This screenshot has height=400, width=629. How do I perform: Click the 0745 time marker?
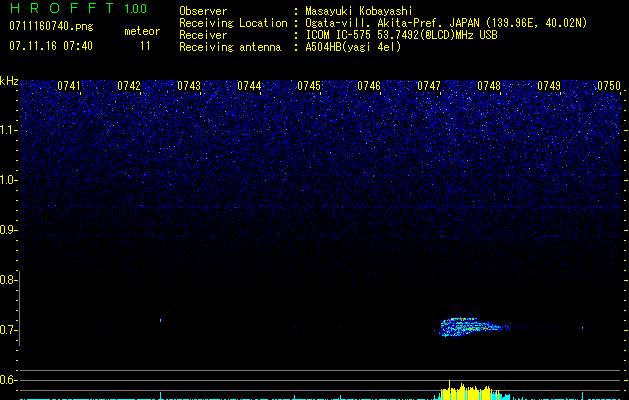[308, 86]
